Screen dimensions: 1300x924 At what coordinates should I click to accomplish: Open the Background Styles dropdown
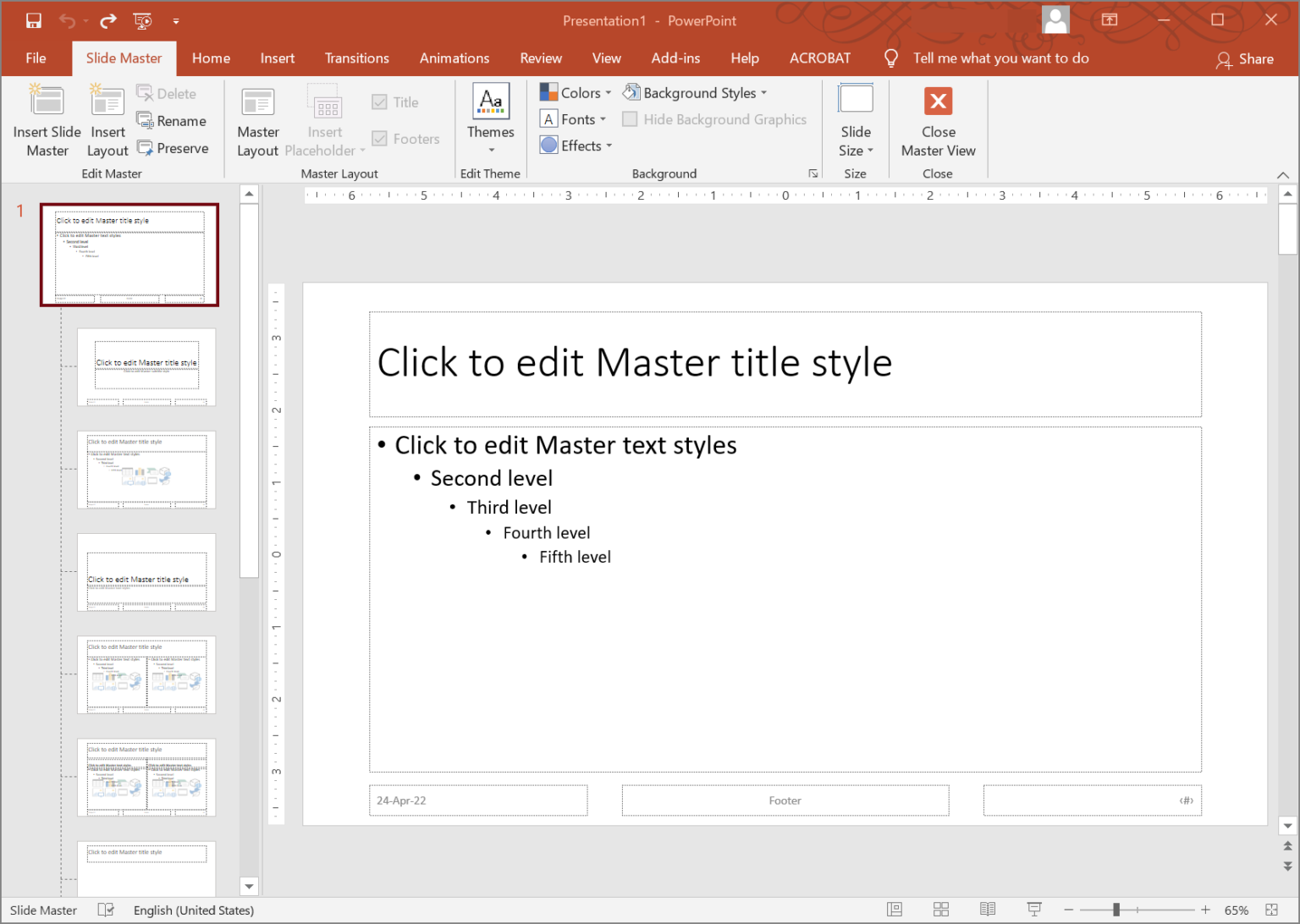(696, 92)
